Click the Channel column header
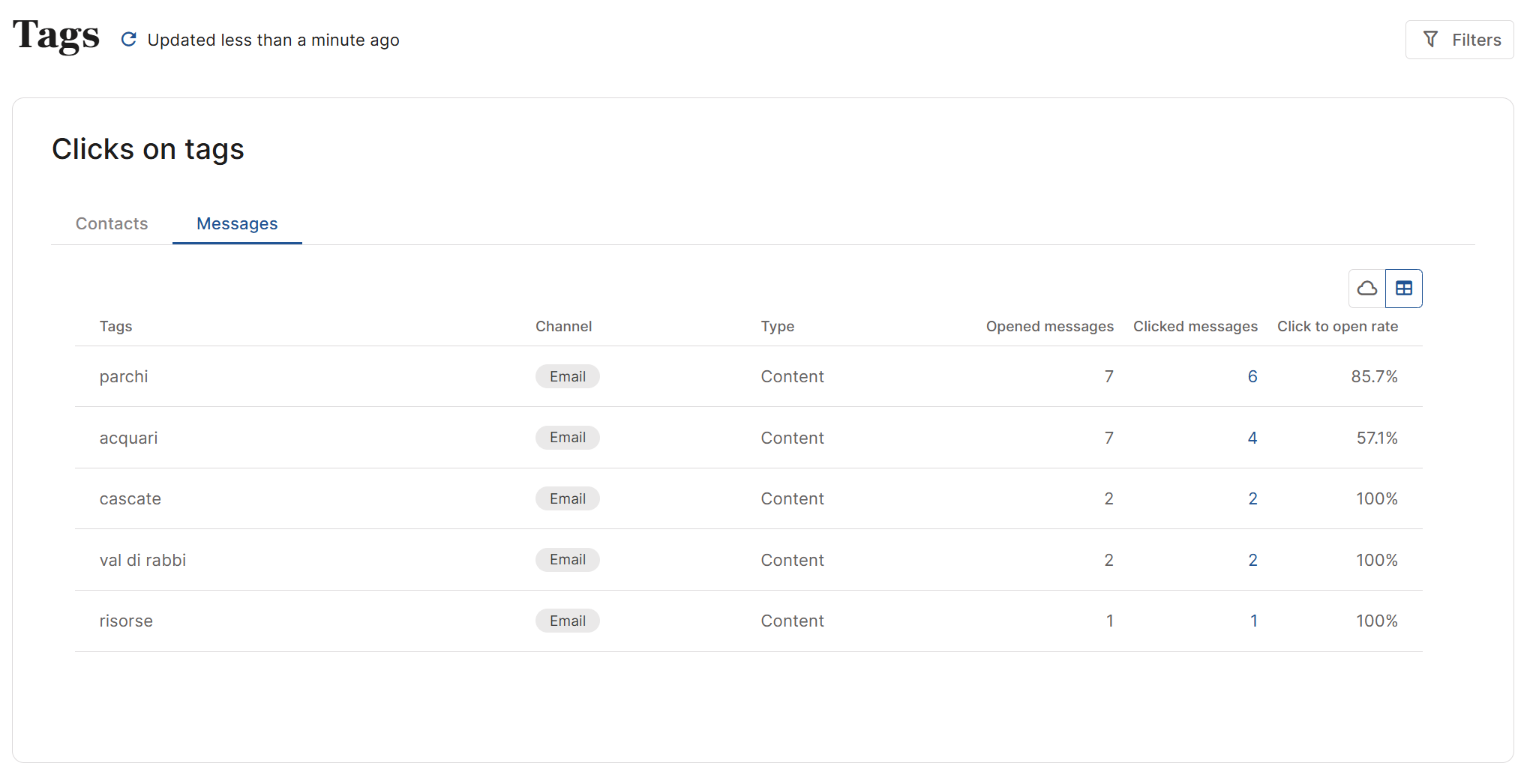Viewport: 1530px width, 784px height. point(563,326)
